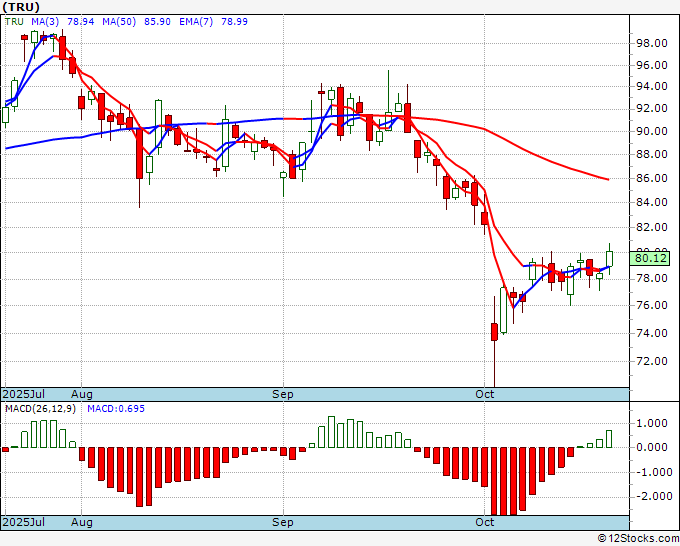The height and width of the screenshot is (546, 680).
Task: Click the Aug label on MACD axis
Action: [82, 522]
